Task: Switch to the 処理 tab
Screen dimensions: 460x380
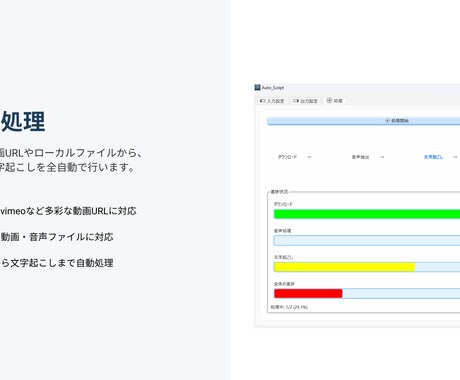Action: (335, 101)
